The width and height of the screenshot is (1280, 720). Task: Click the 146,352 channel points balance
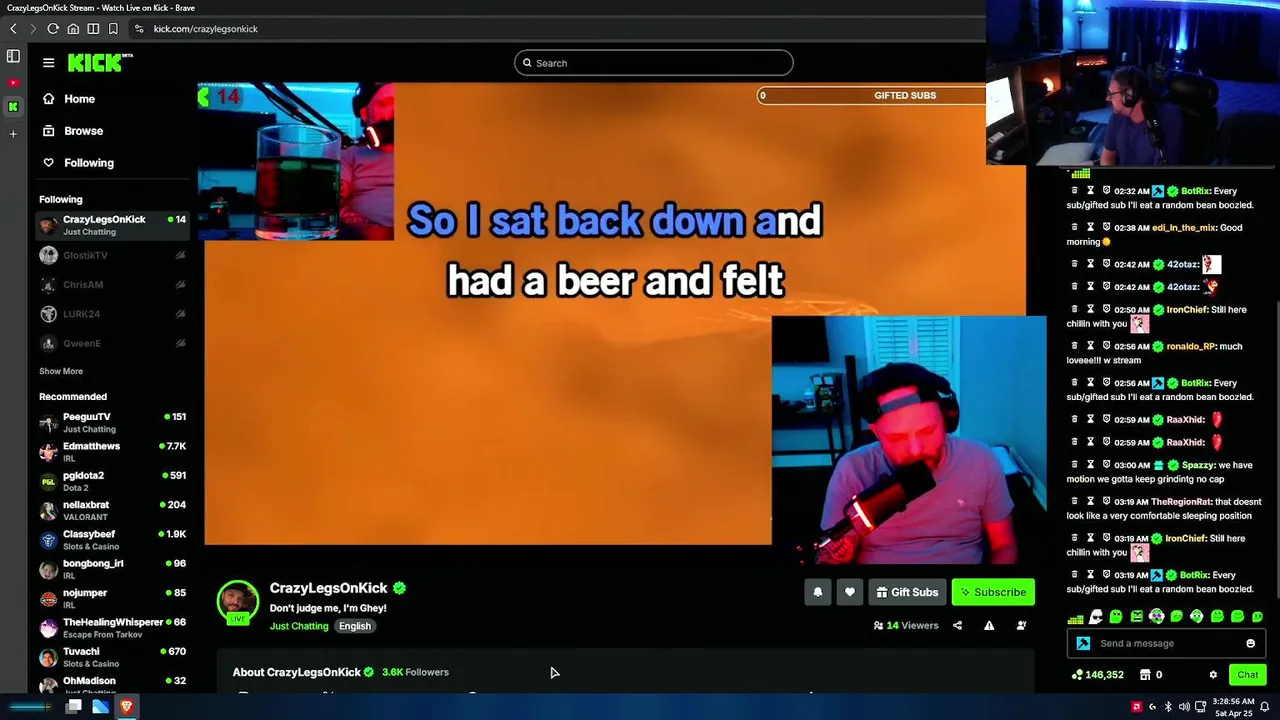point(1097,675)
